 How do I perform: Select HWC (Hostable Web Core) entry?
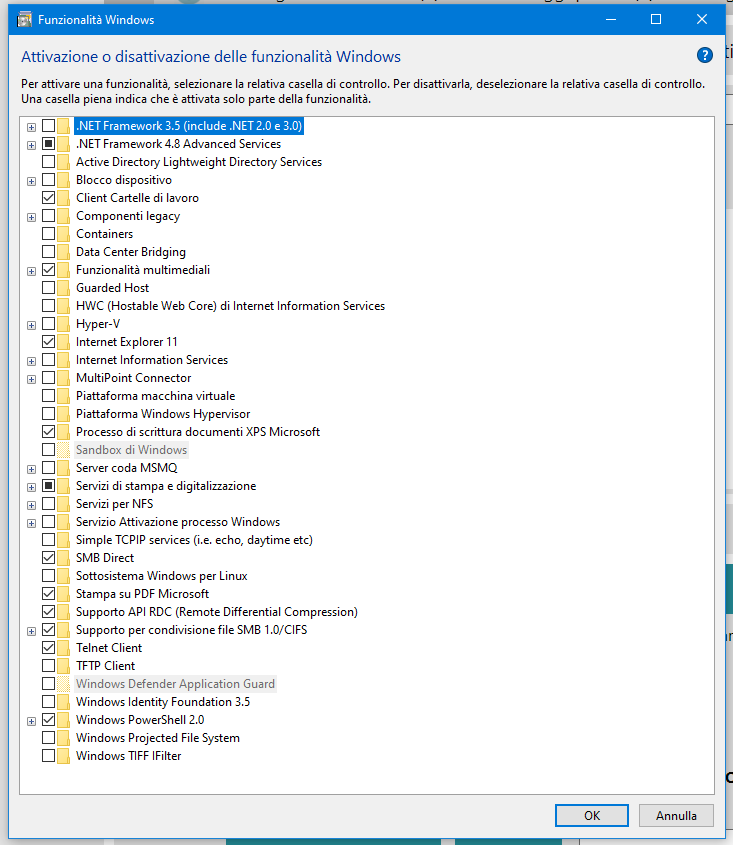[230, 306]
